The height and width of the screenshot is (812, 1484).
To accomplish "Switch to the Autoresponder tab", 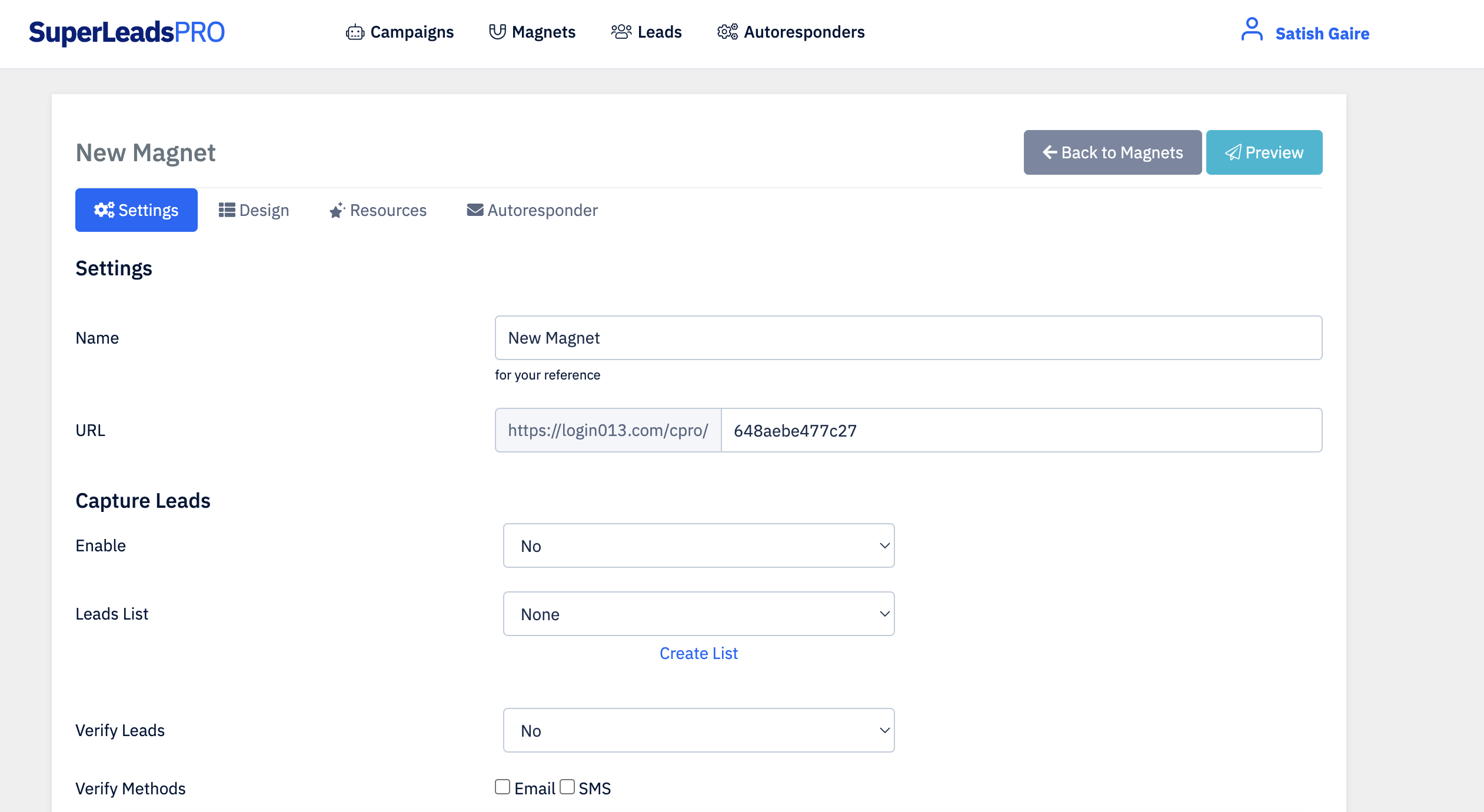I will tap(532, 210).
